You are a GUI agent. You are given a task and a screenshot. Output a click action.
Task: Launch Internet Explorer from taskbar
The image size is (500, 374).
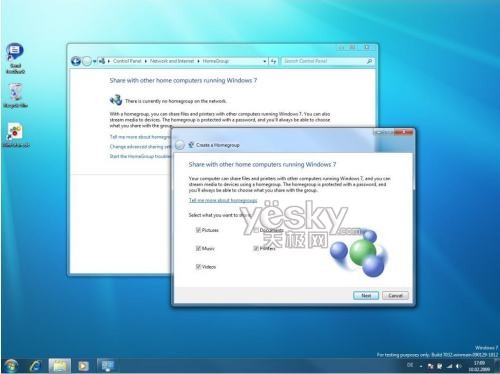[35, 366]
